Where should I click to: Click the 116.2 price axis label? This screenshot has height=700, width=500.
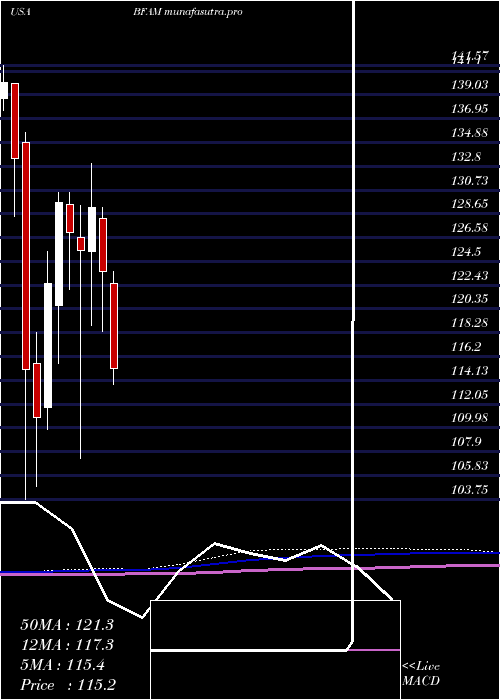click(x=466, y=346)
